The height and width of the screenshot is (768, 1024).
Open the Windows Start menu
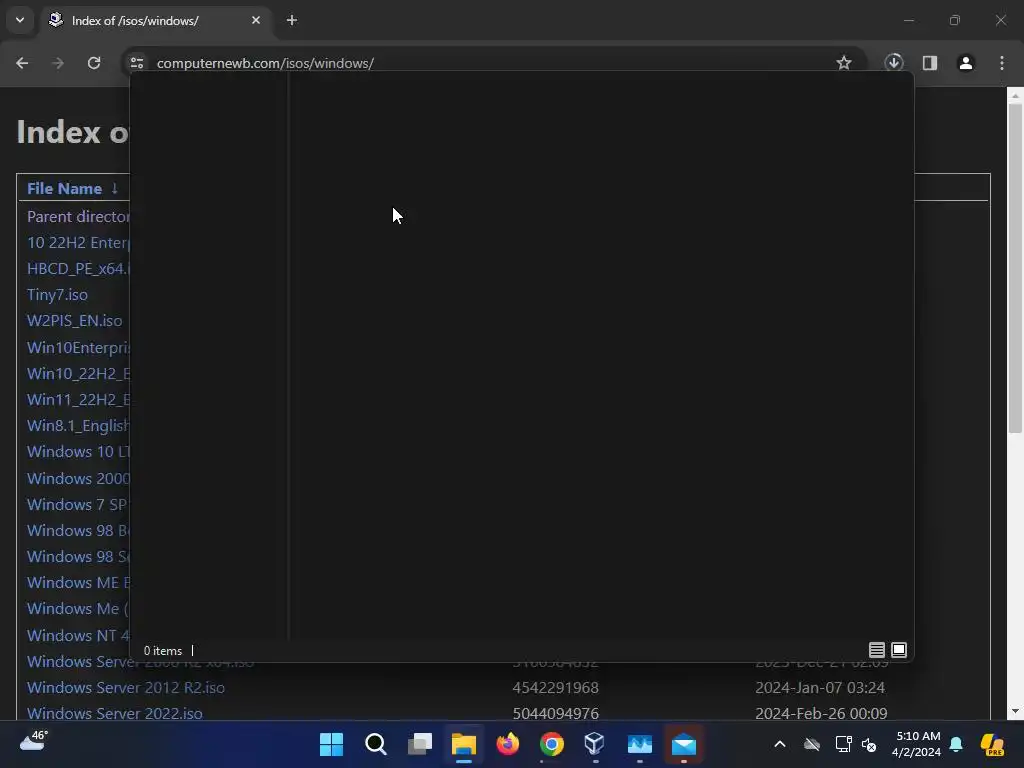[332, 744]
